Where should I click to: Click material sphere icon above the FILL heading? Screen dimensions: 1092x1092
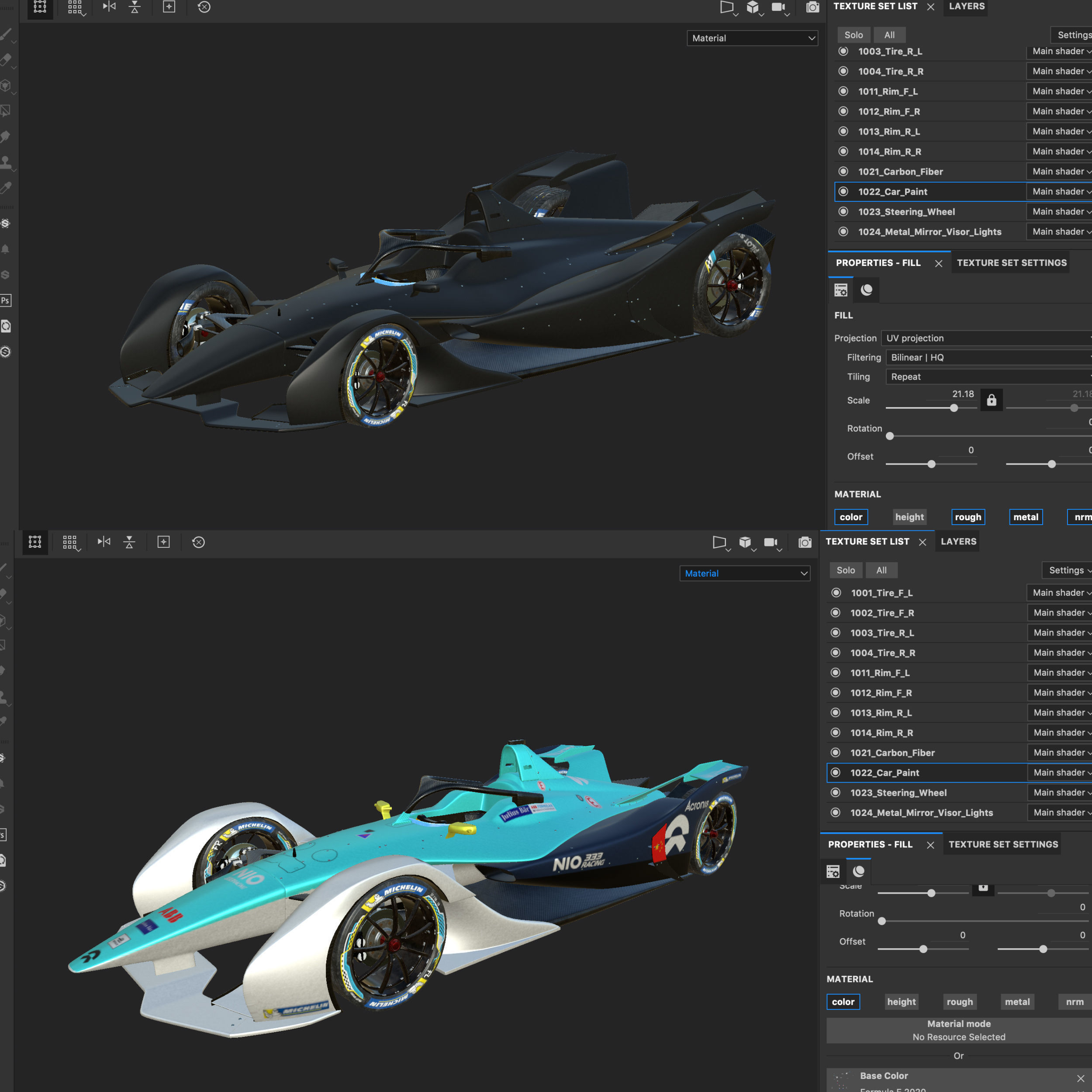click(x=867, y=290)
